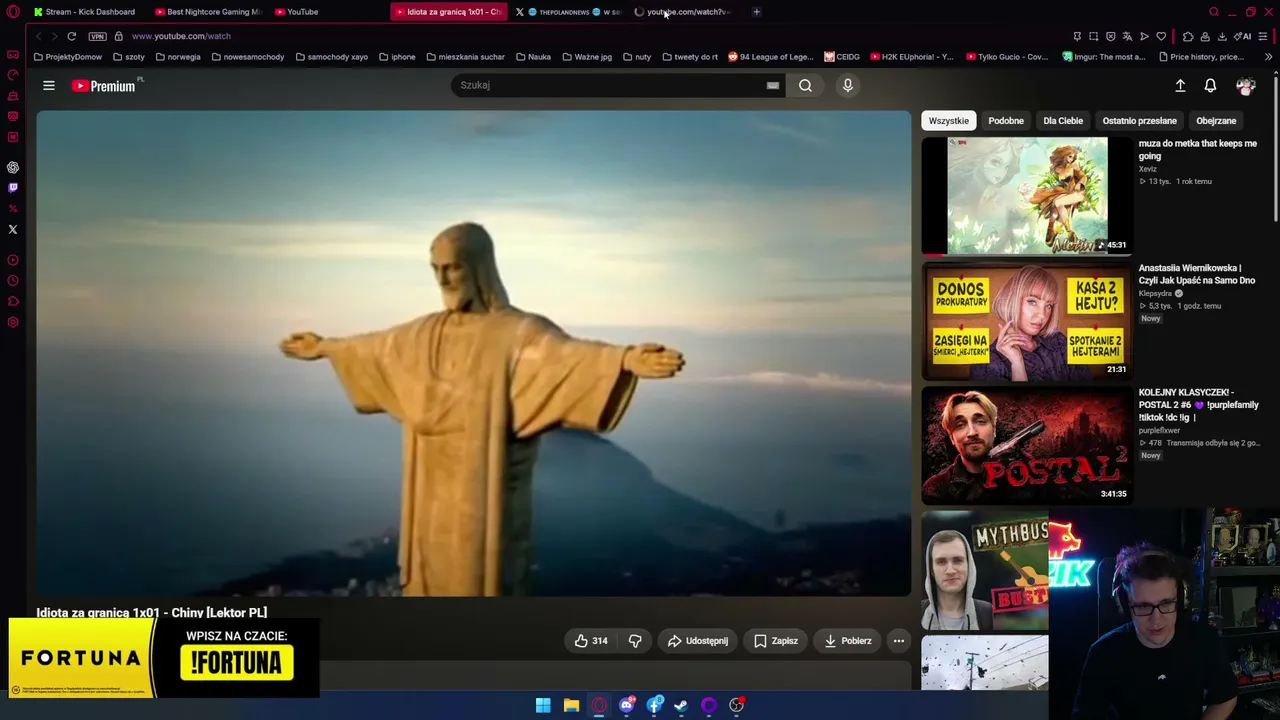Click Udostępnij to share the video
This screenshot has height=720, width=1280.
tap(697, 641)
